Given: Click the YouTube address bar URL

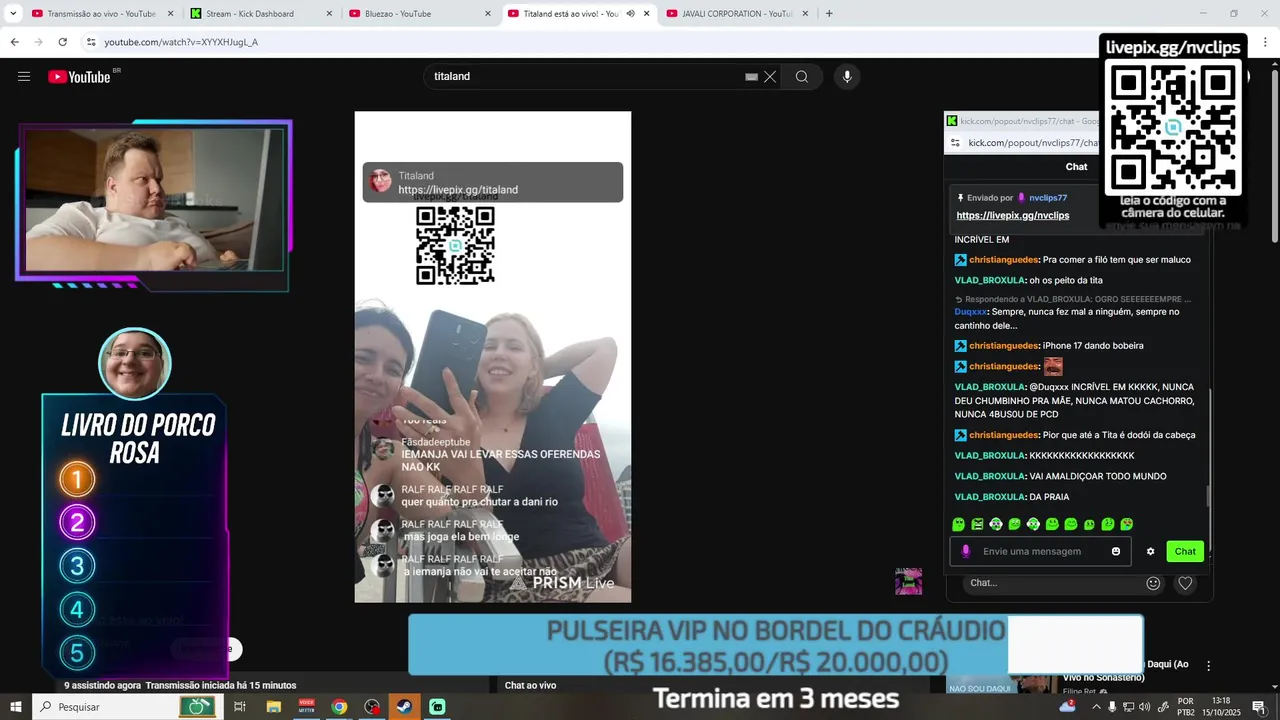Looking at the screenshot, I should click(x=181, y=42).
